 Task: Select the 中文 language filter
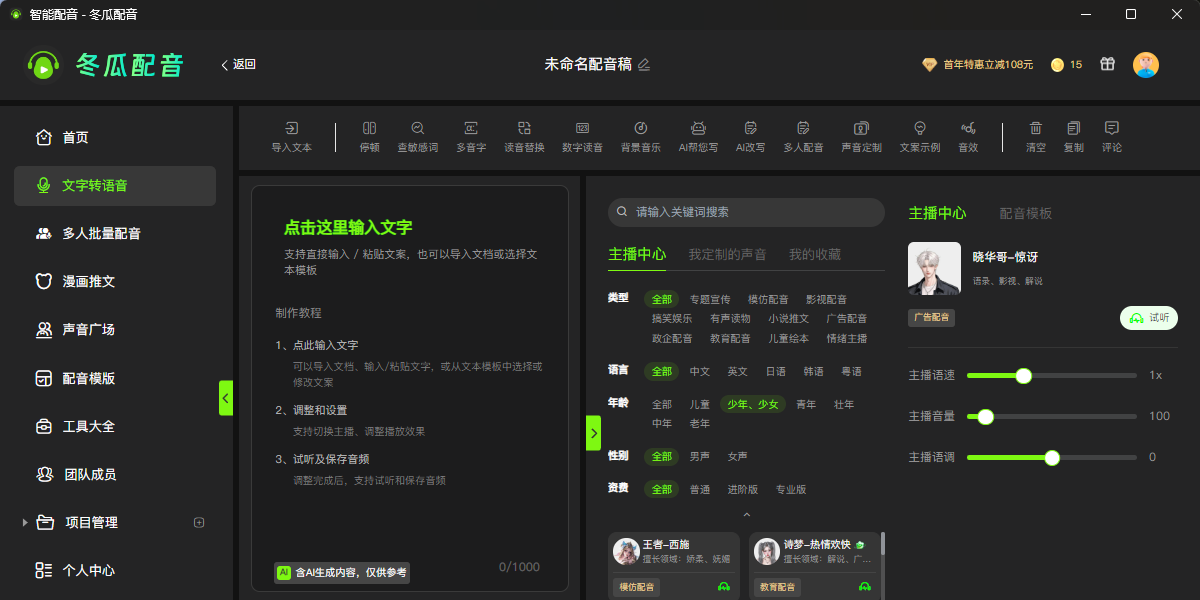(x=700, y=371)
